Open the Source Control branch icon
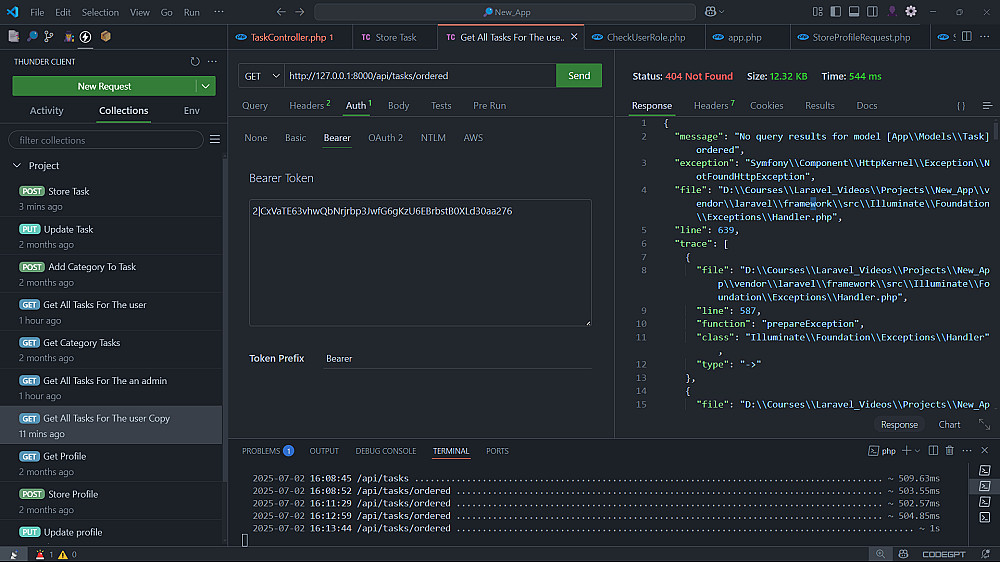This screenshot has width=1000, height=562. [x=48, y=37]
